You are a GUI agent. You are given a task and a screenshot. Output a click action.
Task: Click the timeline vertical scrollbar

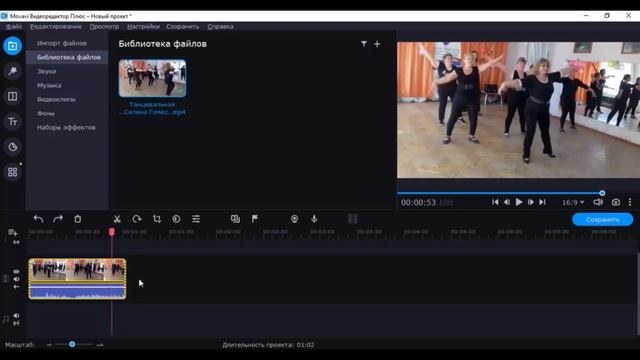tap(638, 292)
